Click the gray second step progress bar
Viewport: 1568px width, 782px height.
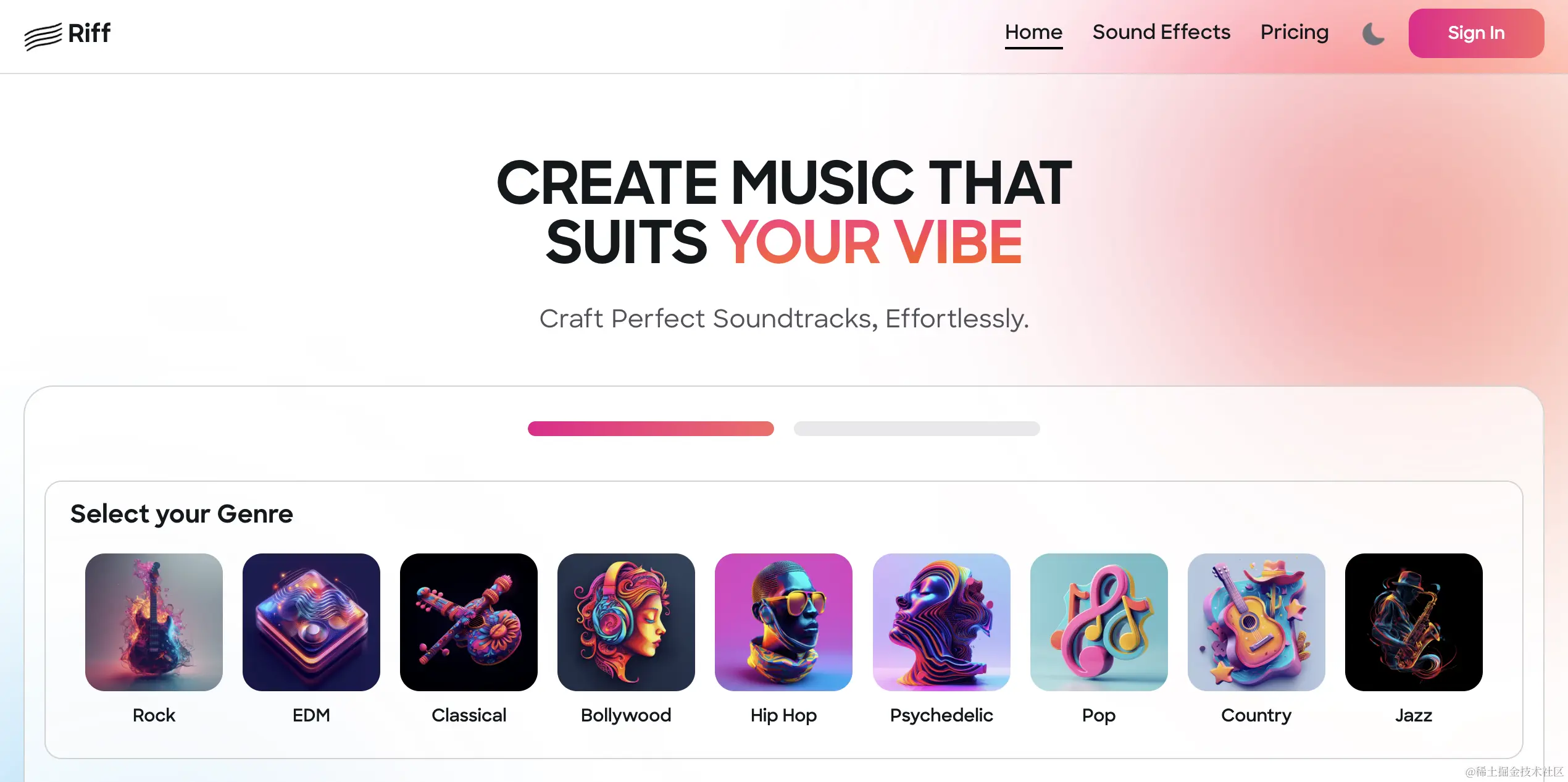click(917, 429)
